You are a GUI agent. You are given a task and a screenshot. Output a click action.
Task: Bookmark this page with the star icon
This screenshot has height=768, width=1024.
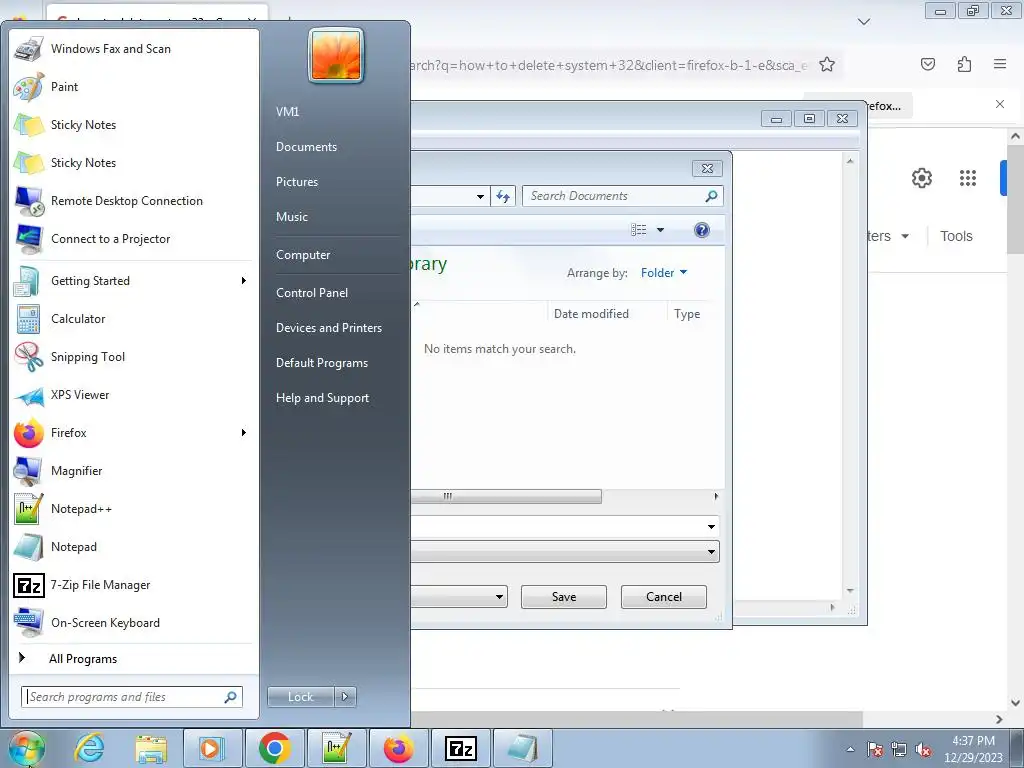(x=827, y=65)
